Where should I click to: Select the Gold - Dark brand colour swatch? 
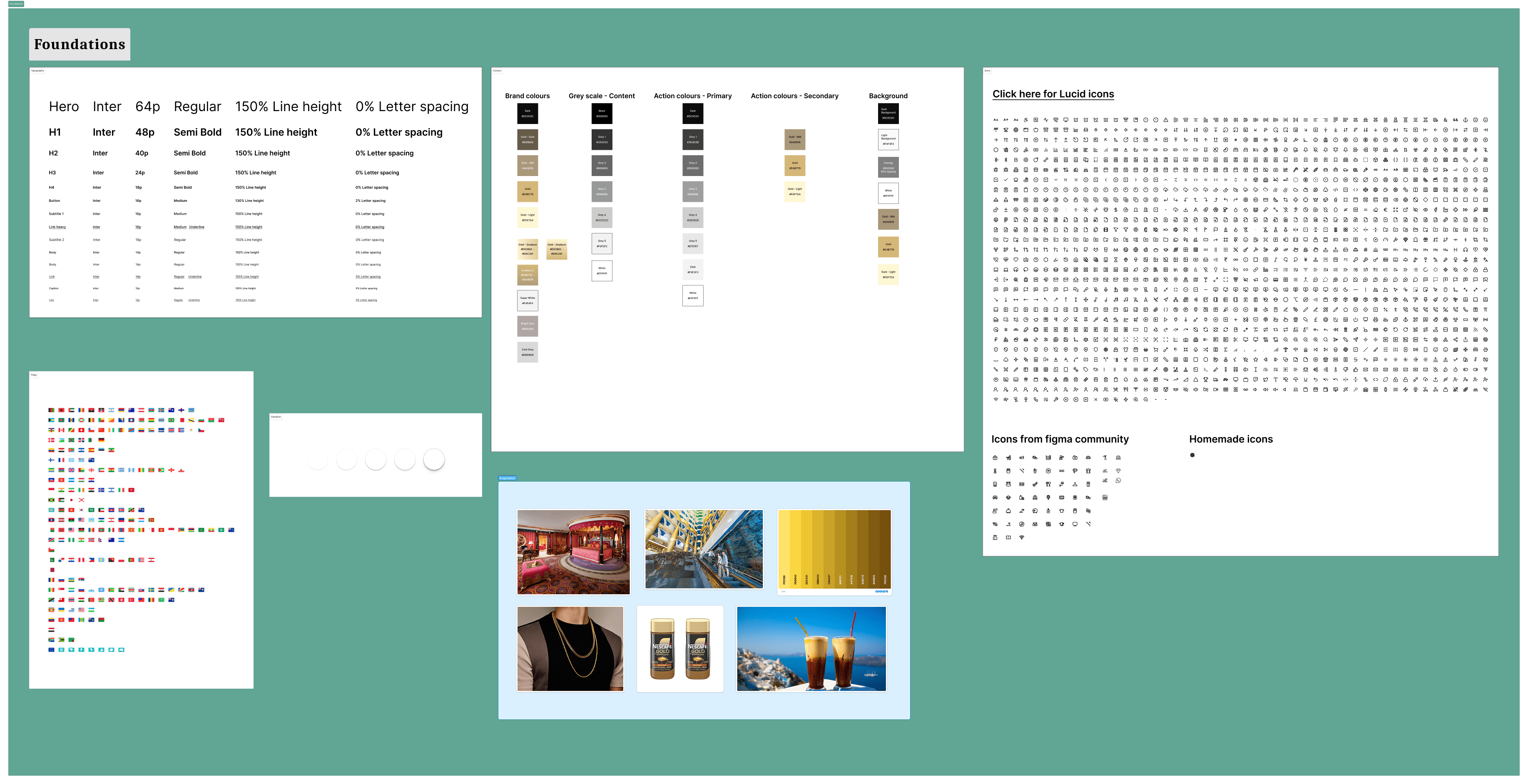pyautogui.click(x=528, y=139)
